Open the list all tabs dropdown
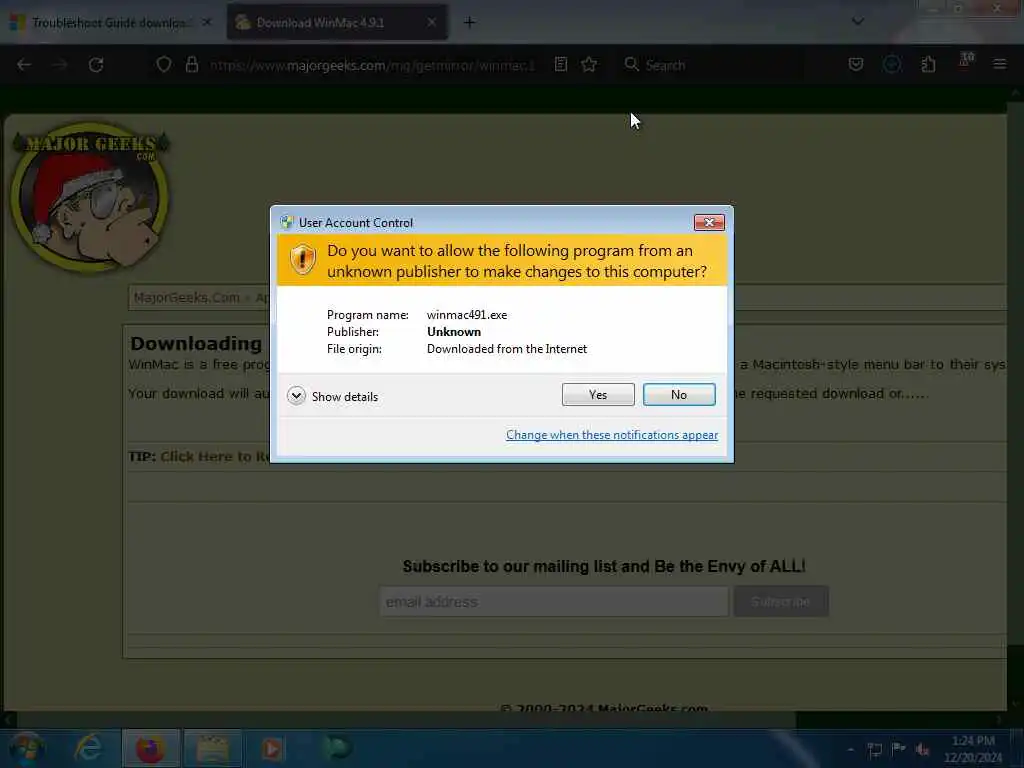The height and width of the screenshot is (768, 1024). pyautogui.click(x=857, y=22)
